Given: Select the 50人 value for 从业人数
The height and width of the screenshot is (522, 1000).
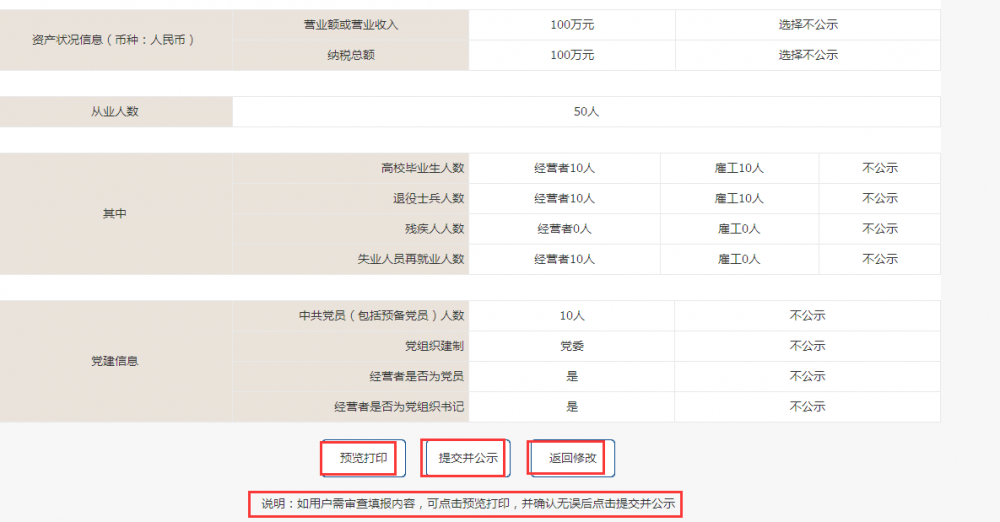Looking at the screenshot, I should point(586,111).
